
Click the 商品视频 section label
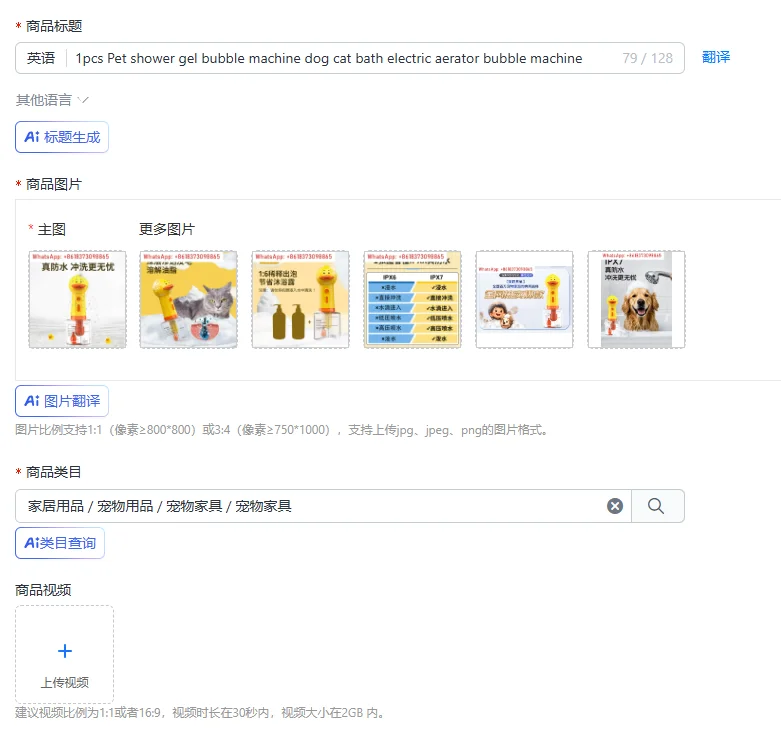[43, 590]
